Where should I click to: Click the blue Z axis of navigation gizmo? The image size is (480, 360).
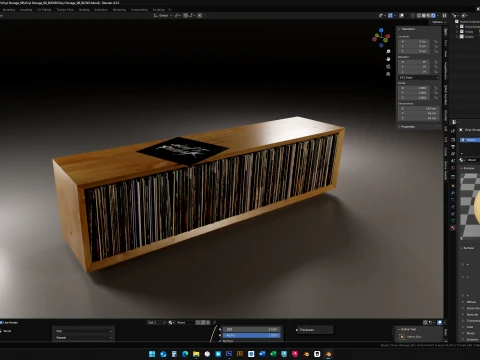pyautogui.click(x=381, y=30)
